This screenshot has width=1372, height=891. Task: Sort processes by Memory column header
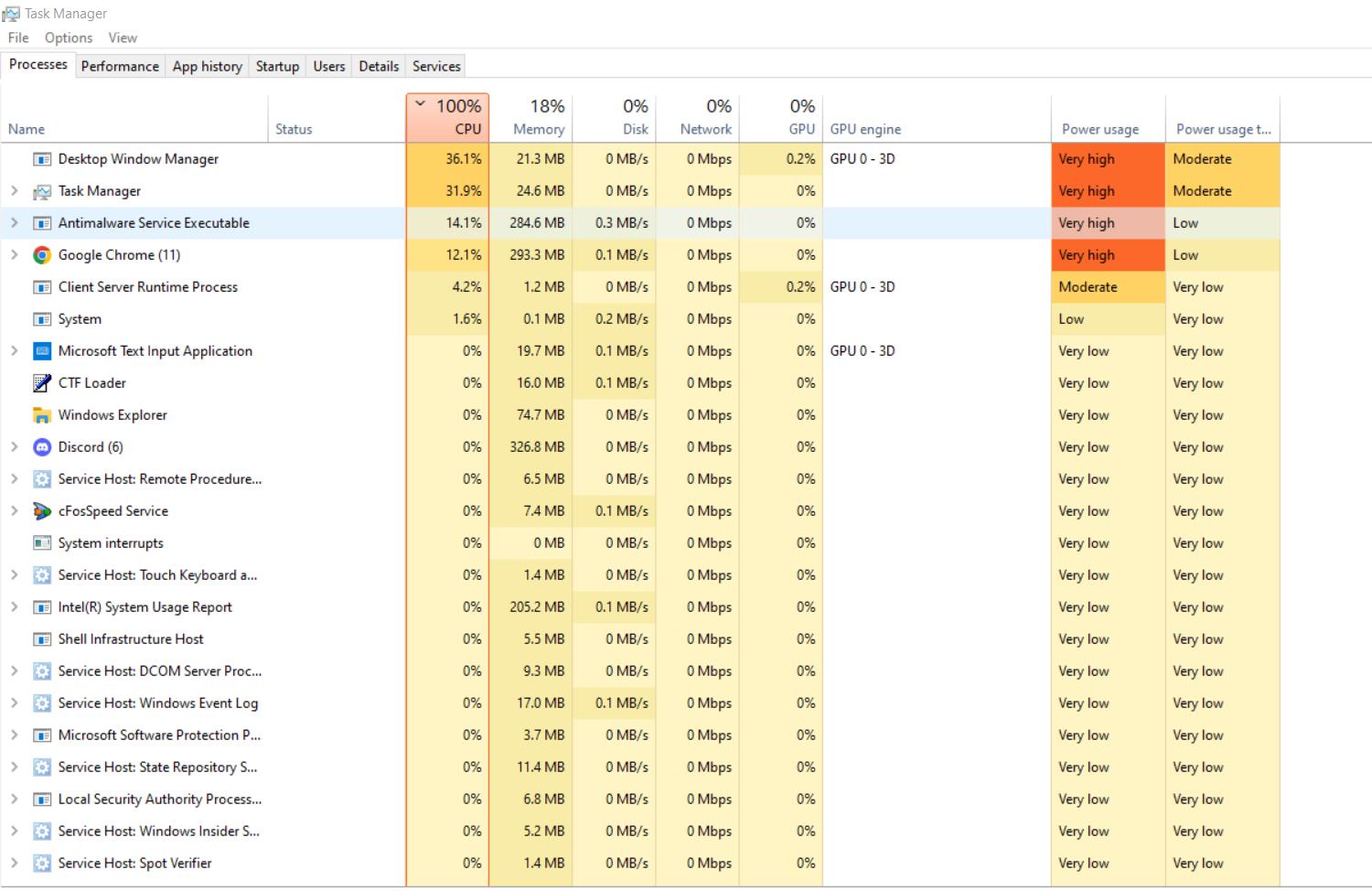tap(531, 118)
